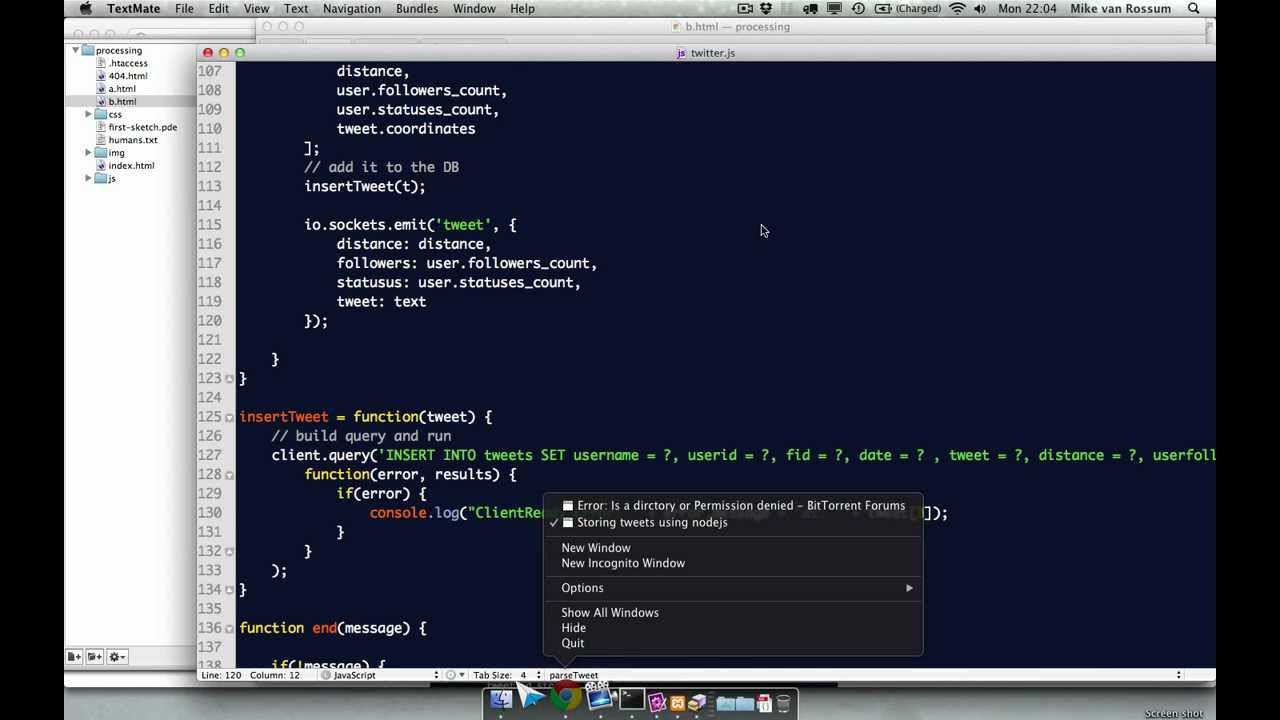
Task: Choose Show All Windows
Action: (732, 613)
